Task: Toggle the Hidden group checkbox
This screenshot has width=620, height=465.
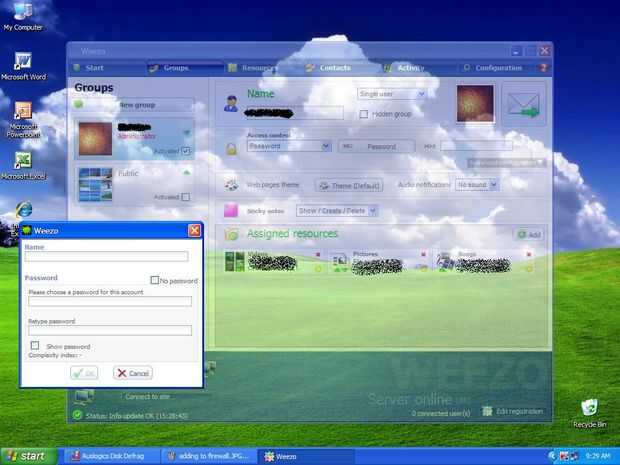Action: [363, 114]
